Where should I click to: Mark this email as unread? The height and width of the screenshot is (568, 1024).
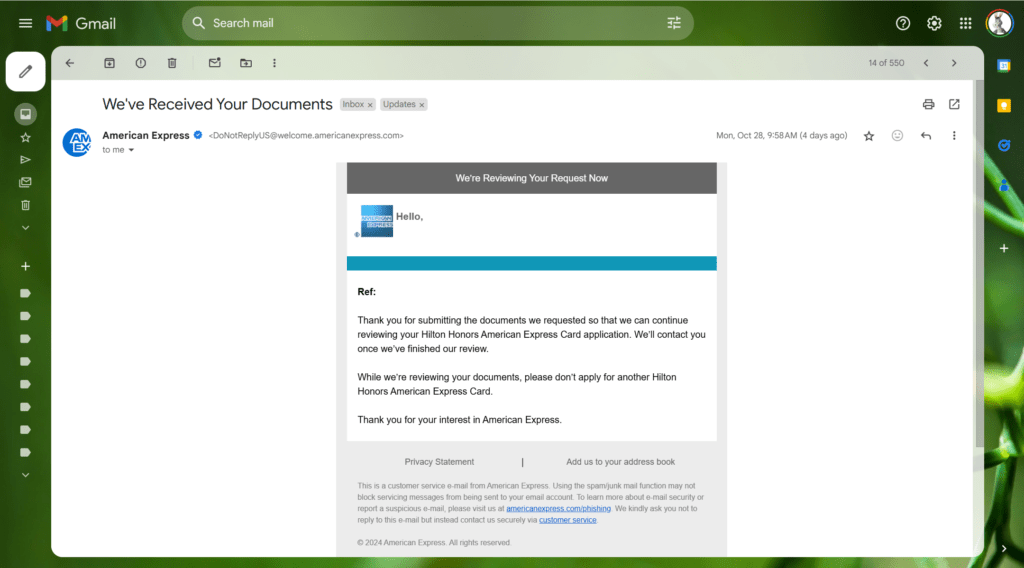coord(214,63)
